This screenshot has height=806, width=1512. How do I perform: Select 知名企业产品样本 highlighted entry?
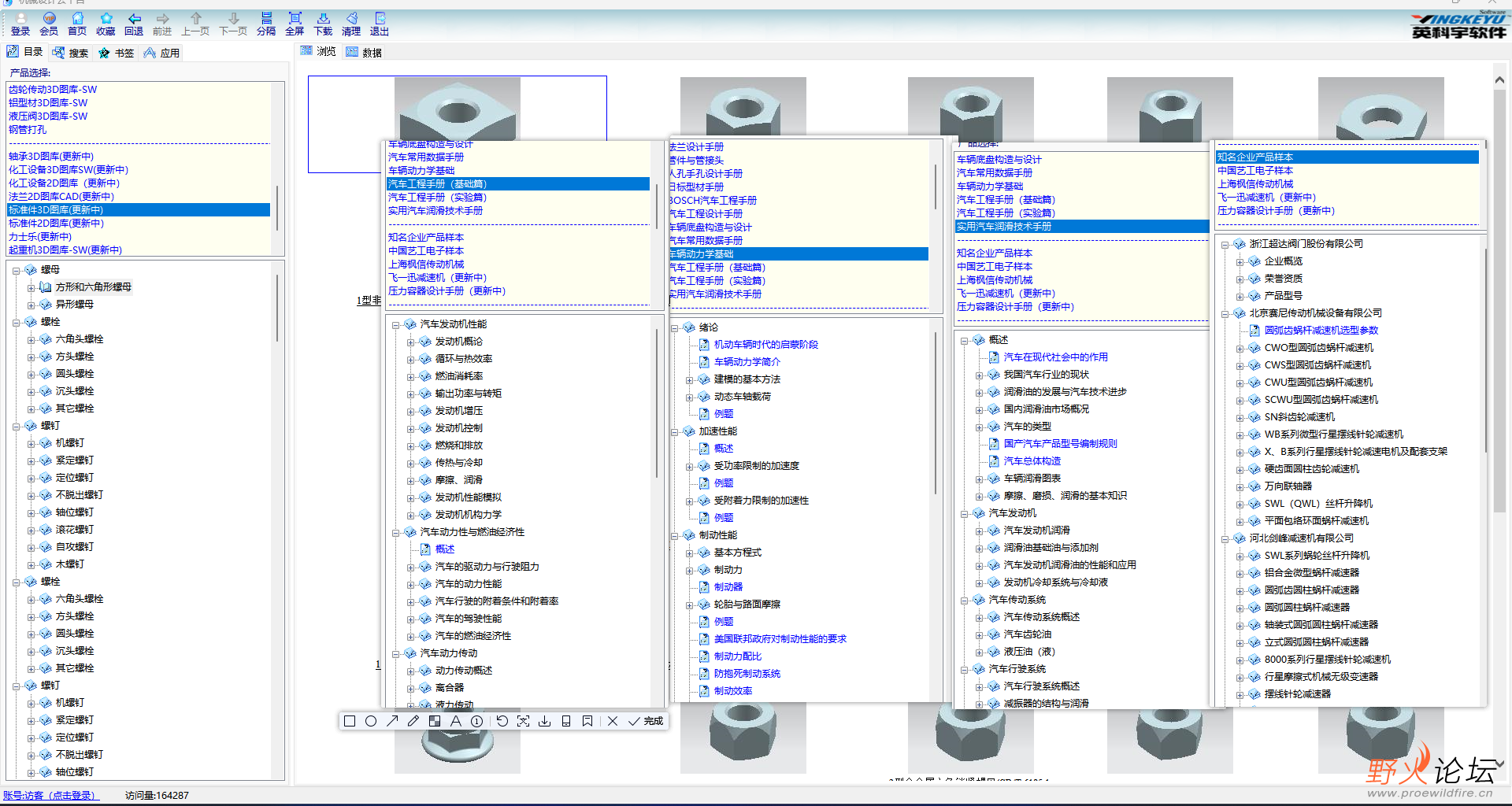(x=1347, y=157)
